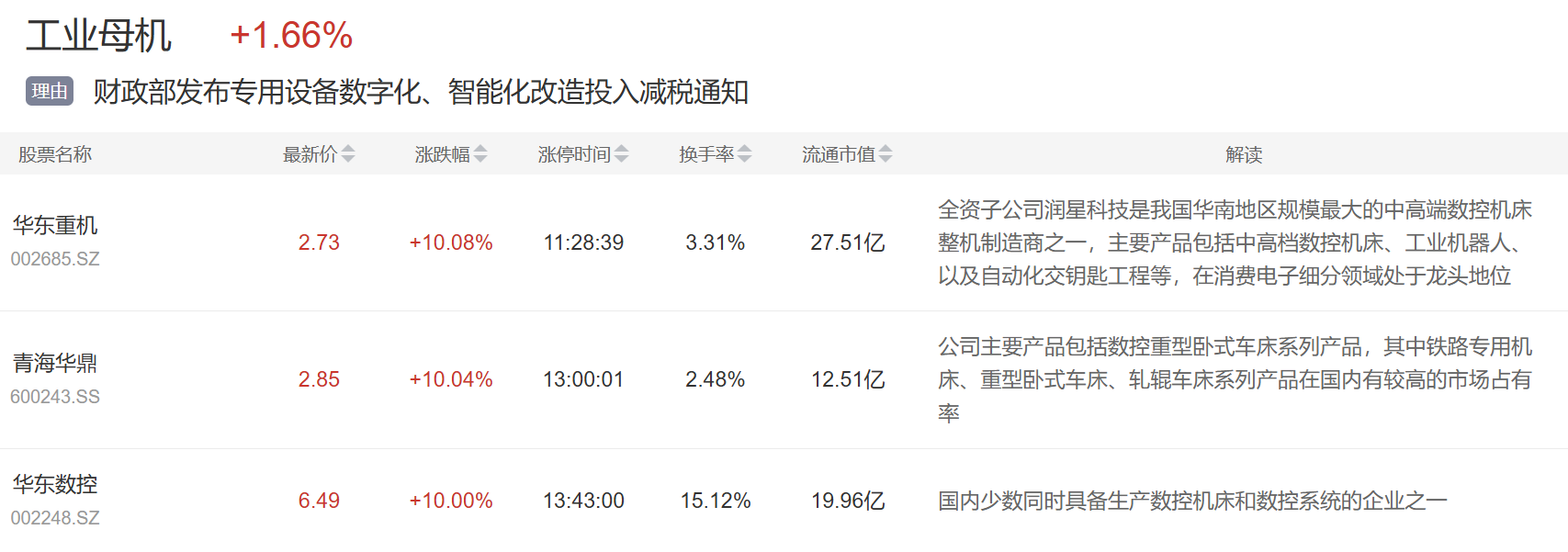Viewport: 1568px width, 552px height.
Task: Open the 华东数控 stock link
Action: [x=55, y=484]
